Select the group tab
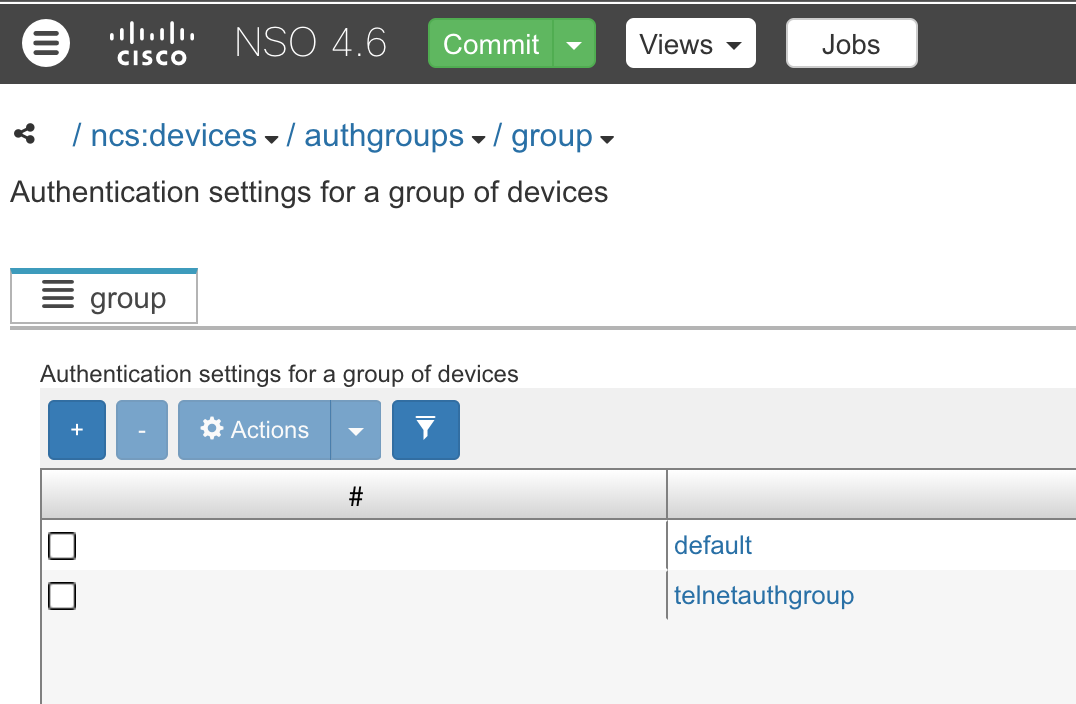The width and height of the screenshot is (1076, 704). coord(104,298)
